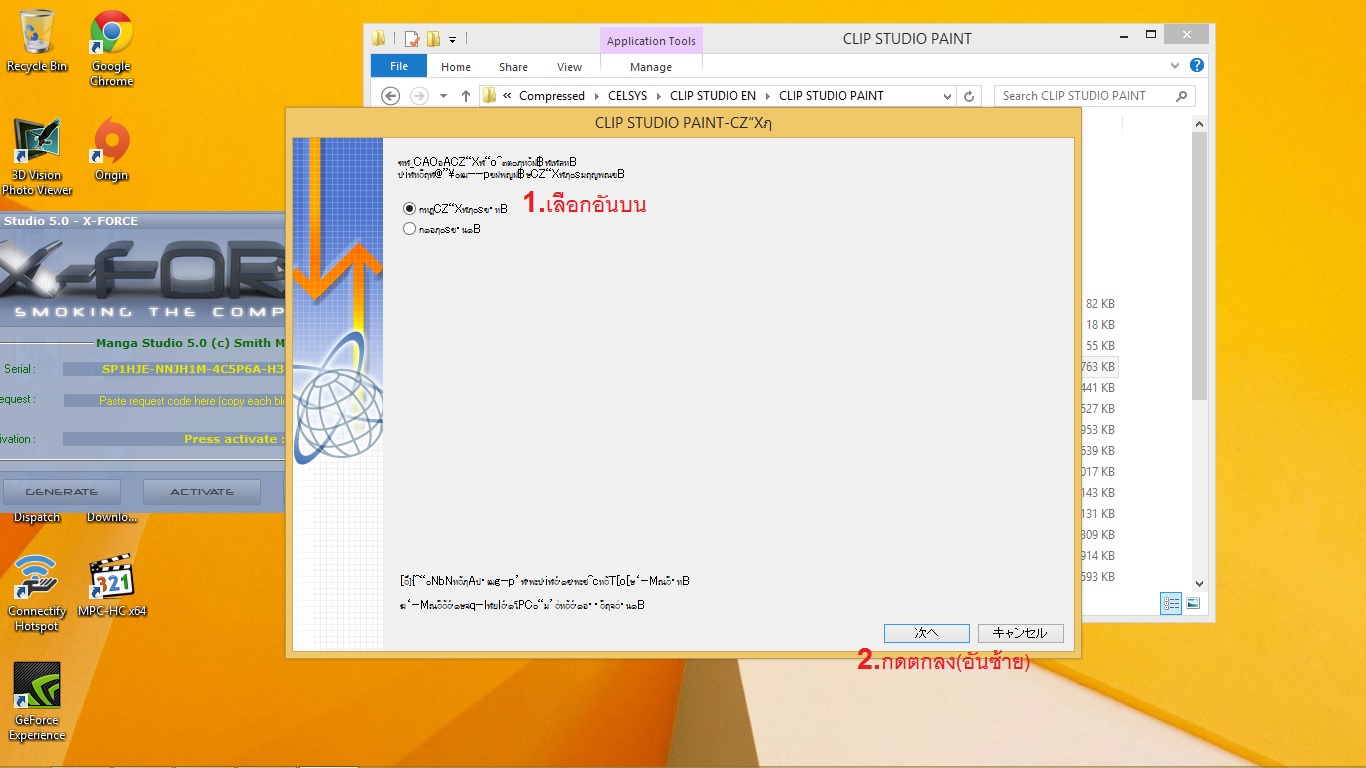The image size is (1366, 768).
Task: Select the GeForce Experience desktop icon
Action: point(37,702)
